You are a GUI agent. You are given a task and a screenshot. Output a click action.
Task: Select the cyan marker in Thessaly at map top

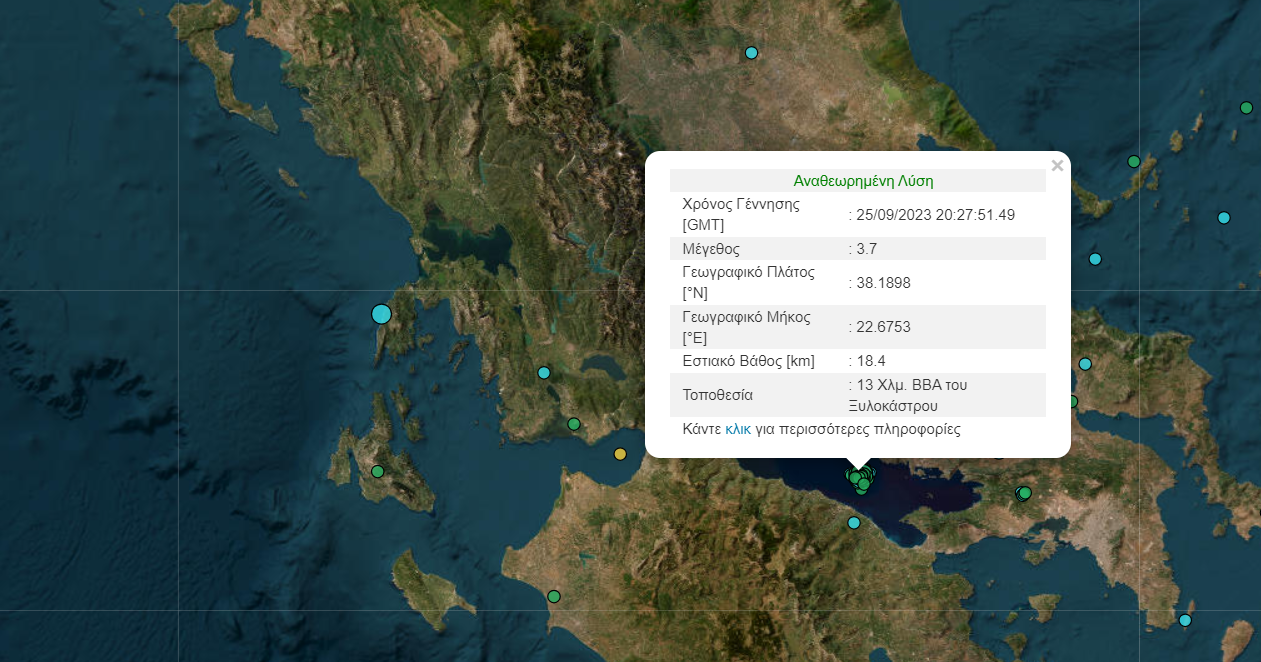click(x=752, y=53)
